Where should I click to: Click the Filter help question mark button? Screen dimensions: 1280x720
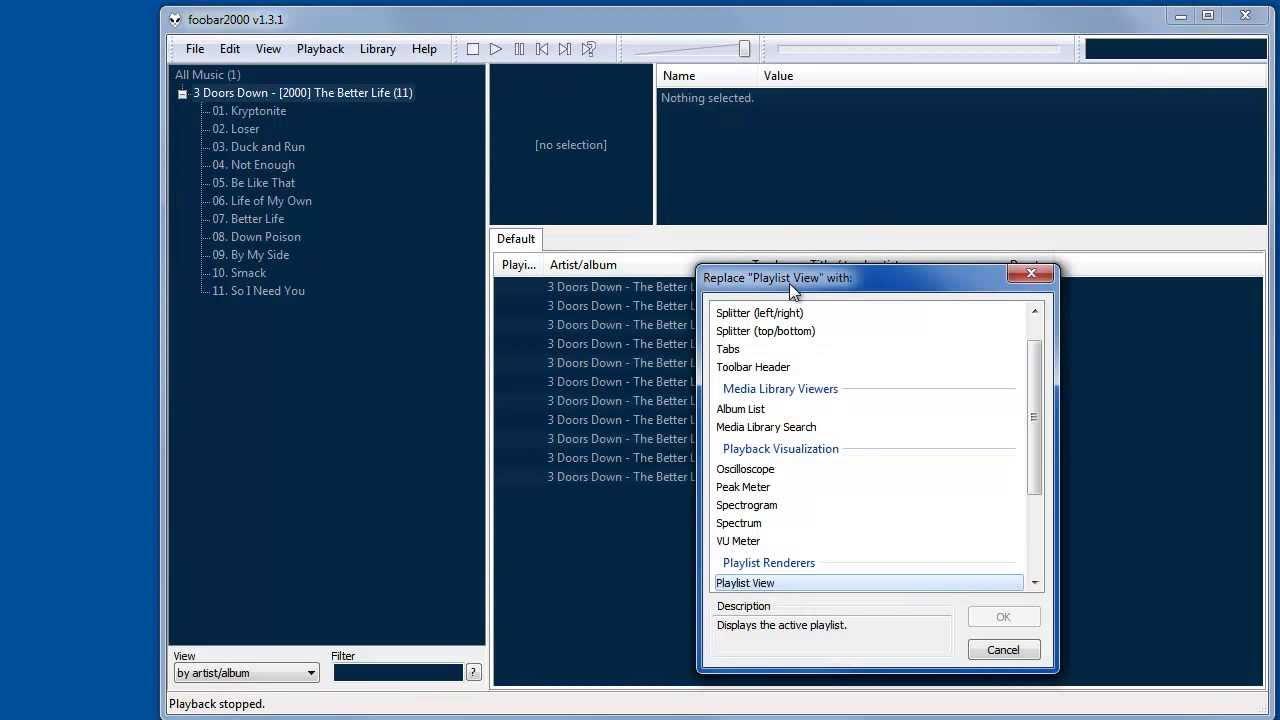pyautogui.click(x=472, y=671)
